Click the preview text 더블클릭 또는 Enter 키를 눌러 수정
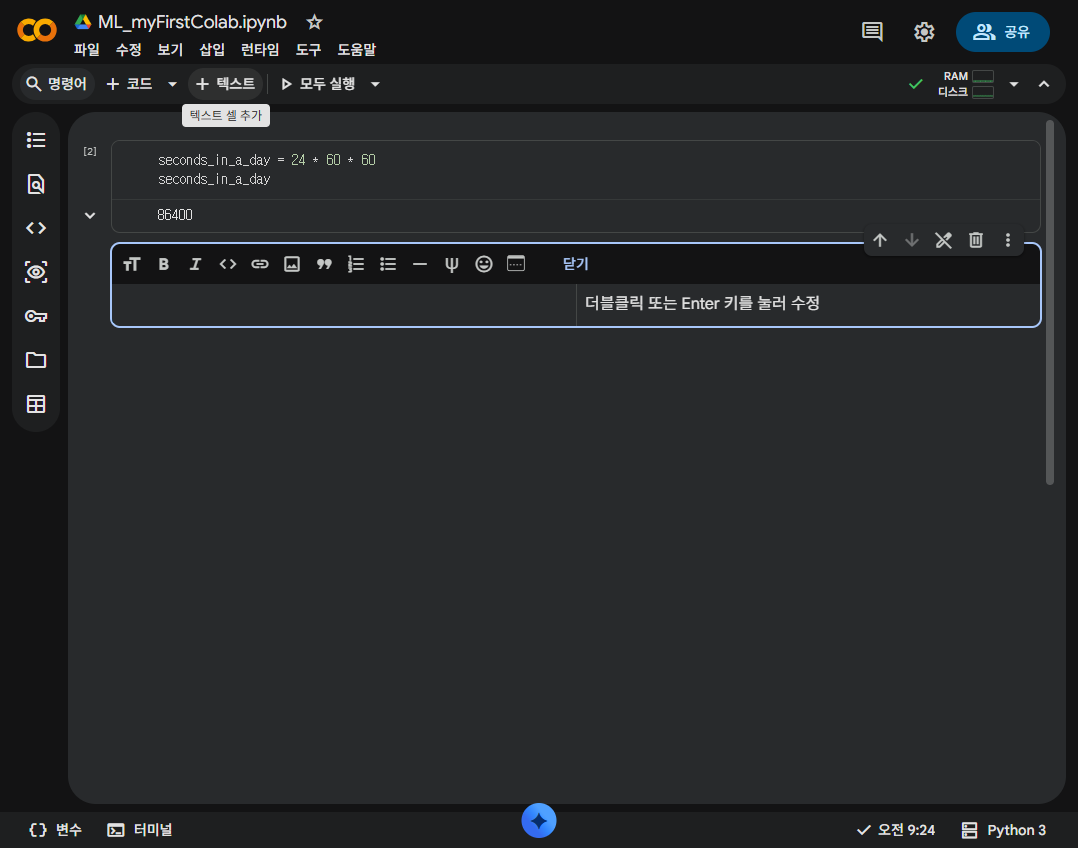This screenshot has width=1078, height=848. [702, 303]
